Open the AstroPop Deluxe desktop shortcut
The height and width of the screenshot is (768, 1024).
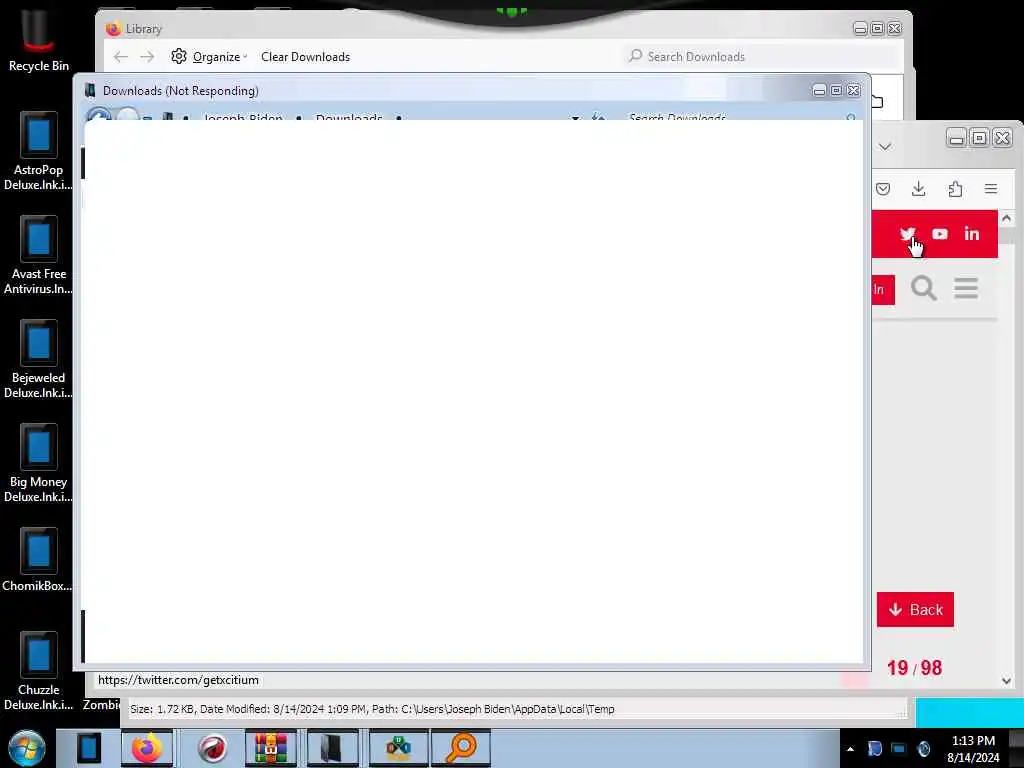pyautogui.click(x=38, y=152)
